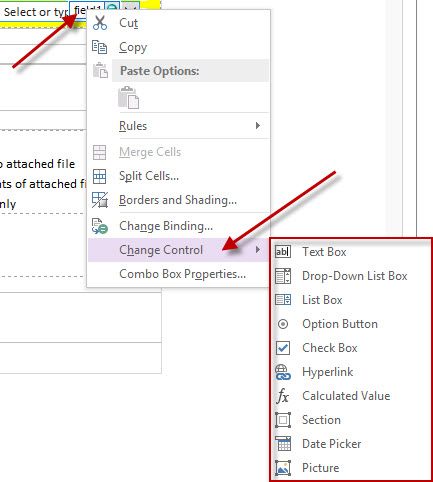Click the Split Cells grid icon
Image resolution: width=433 pixels, height=482 pixels.
pyautogui.click(x=99, y=176)
